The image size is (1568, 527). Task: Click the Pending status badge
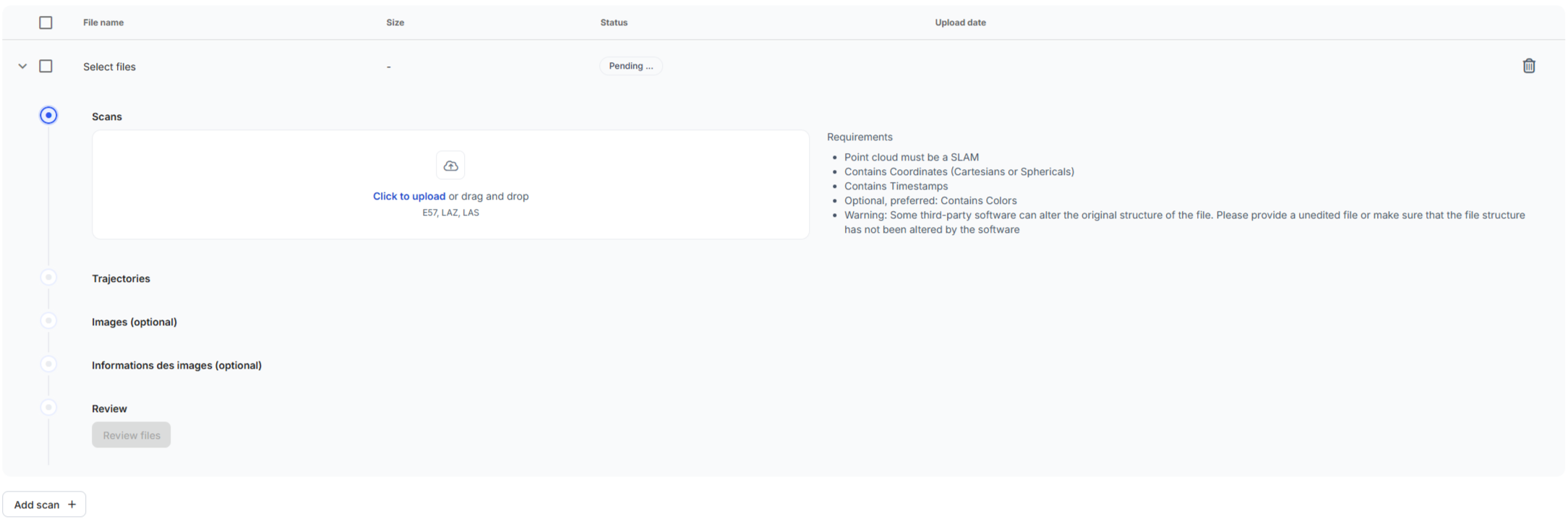click(x=630, y=66)
